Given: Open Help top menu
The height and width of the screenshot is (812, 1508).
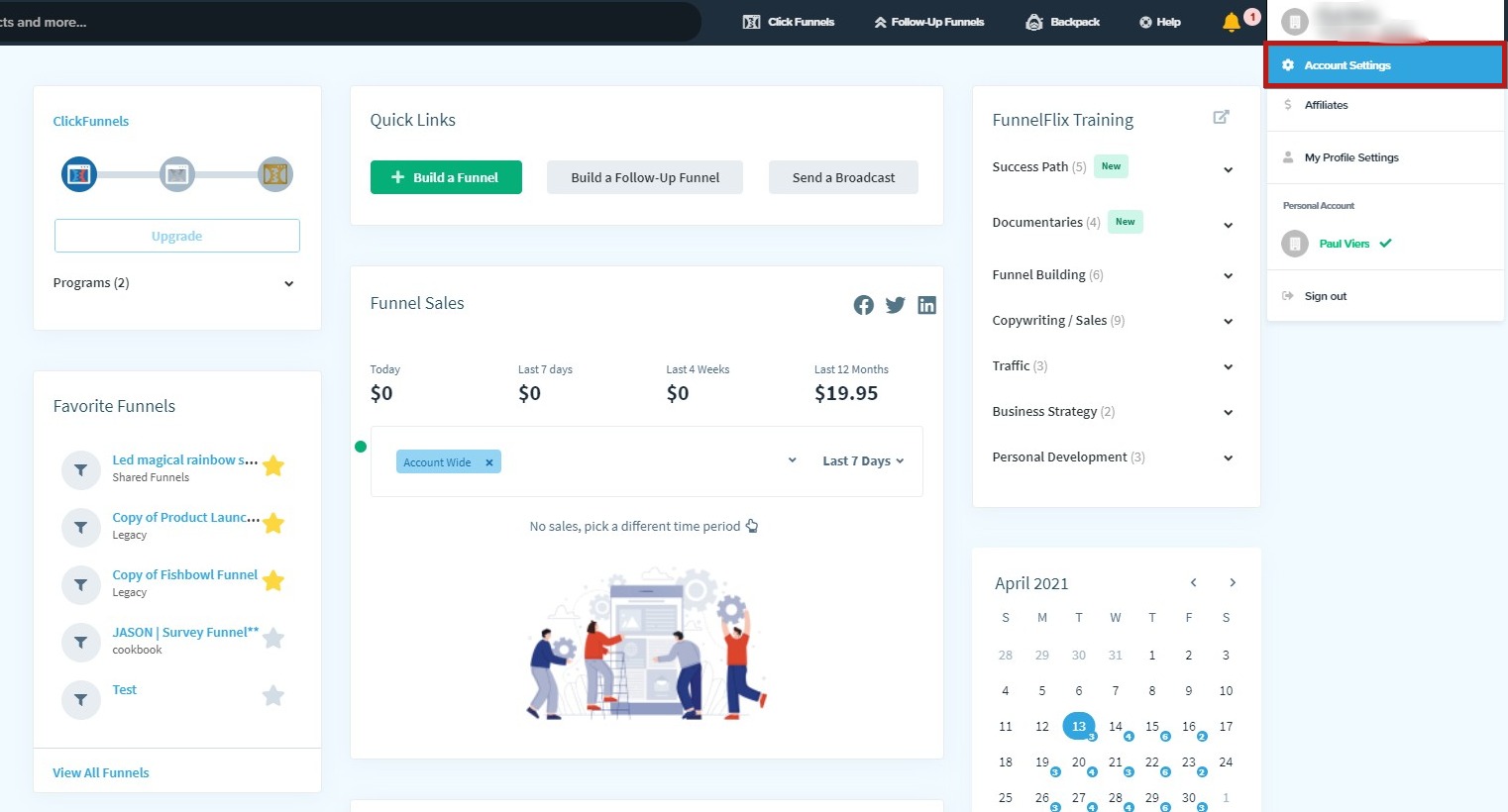Looking at the screenshot, I should point(1160,22).
